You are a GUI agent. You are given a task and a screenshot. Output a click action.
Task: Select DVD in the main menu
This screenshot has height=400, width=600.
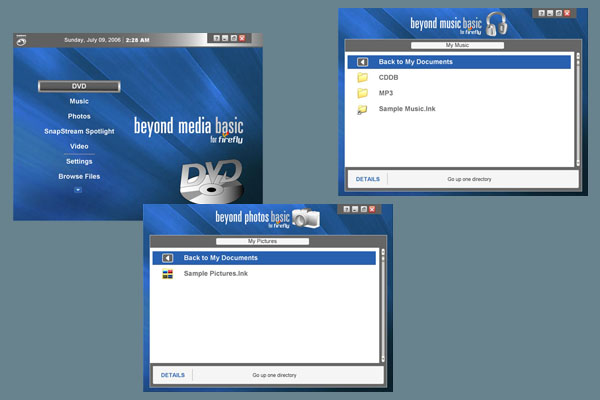pyautogui.click(x=79, y=86)
